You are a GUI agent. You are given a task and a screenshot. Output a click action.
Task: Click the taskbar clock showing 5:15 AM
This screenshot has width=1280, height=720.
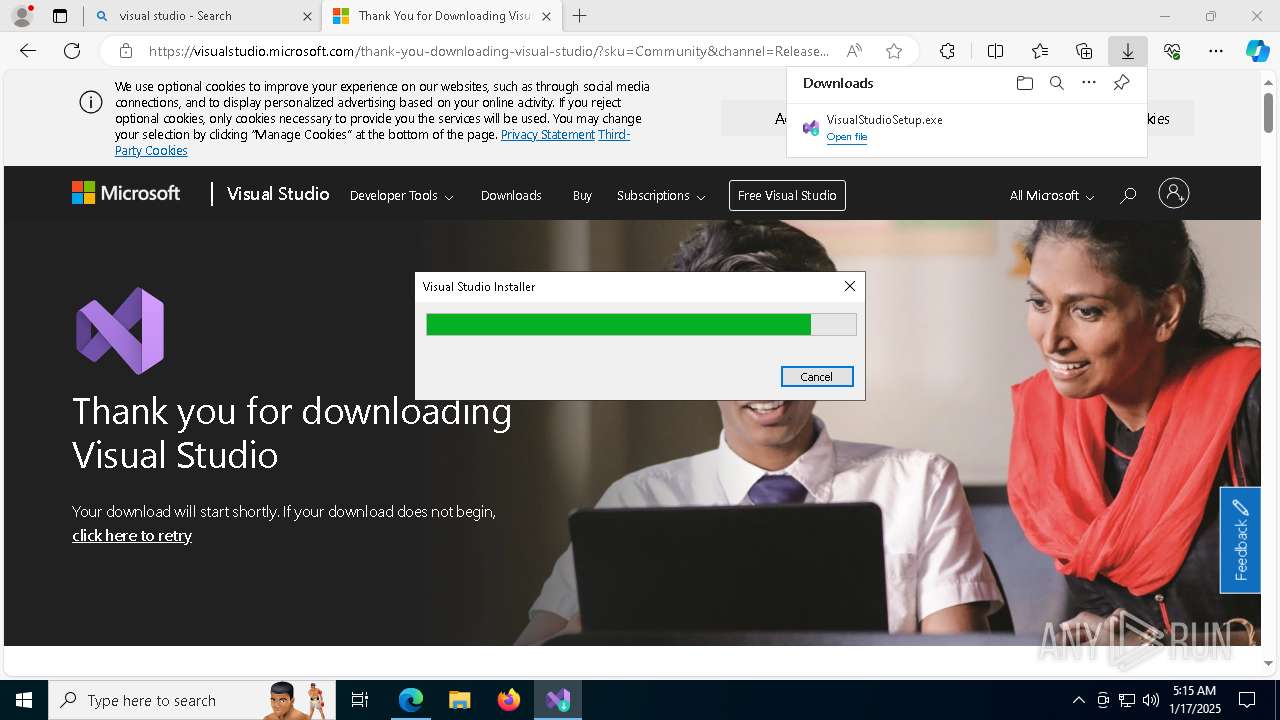coord(1194,700)
